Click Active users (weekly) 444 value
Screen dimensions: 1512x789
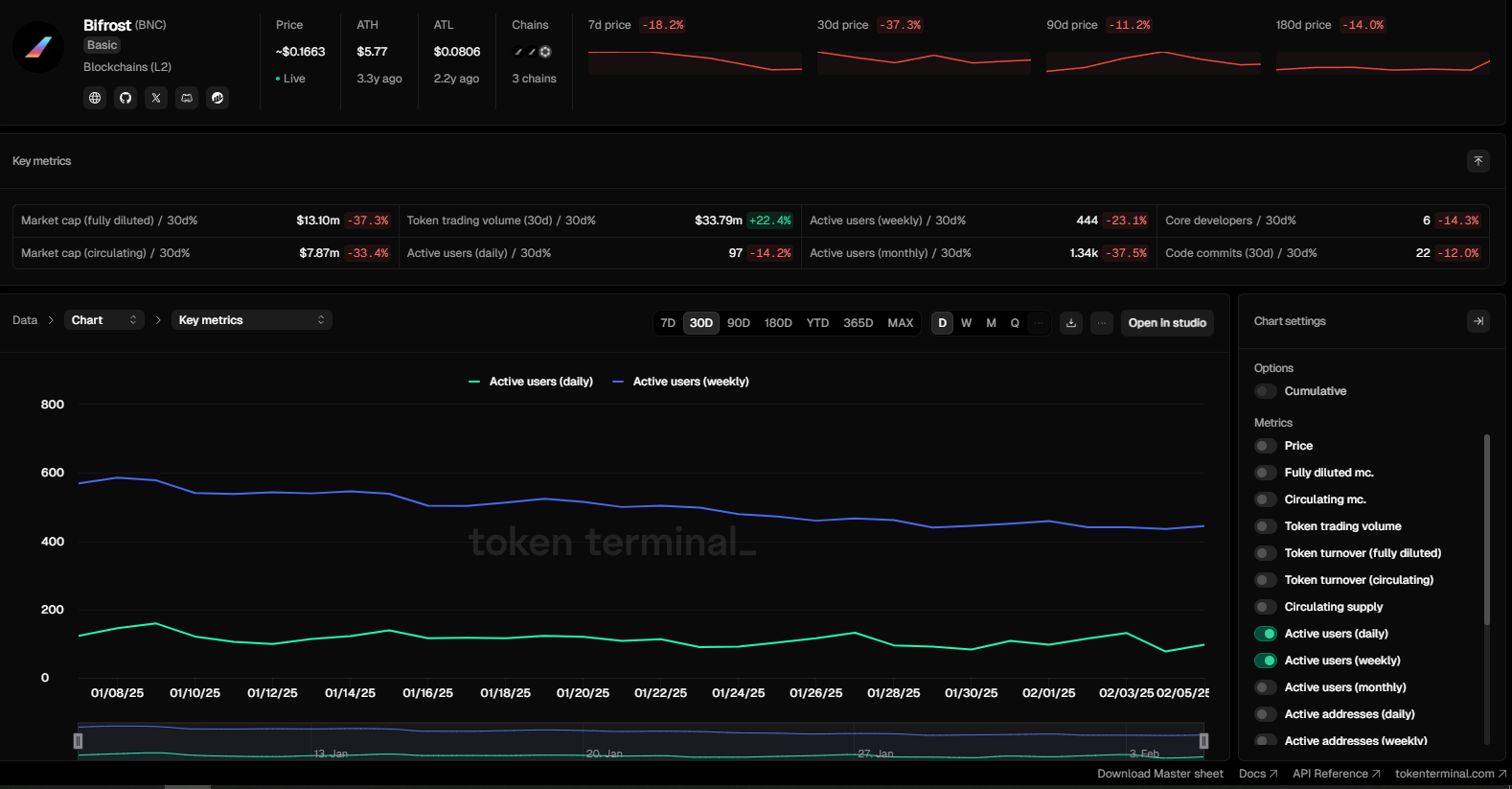1088,220
